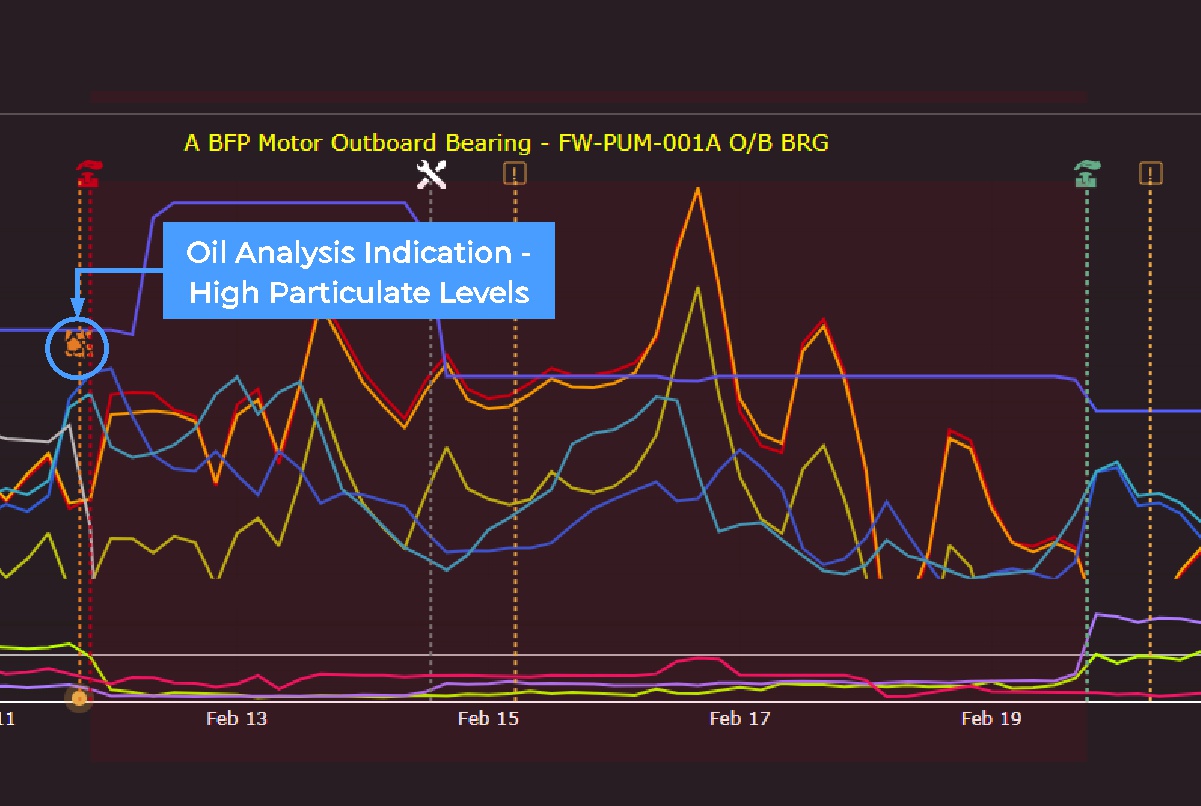The width and height of the screenshot is (1201, 806).
Task: Click the Feb 13 date label
Action: [x=237, y=718]
